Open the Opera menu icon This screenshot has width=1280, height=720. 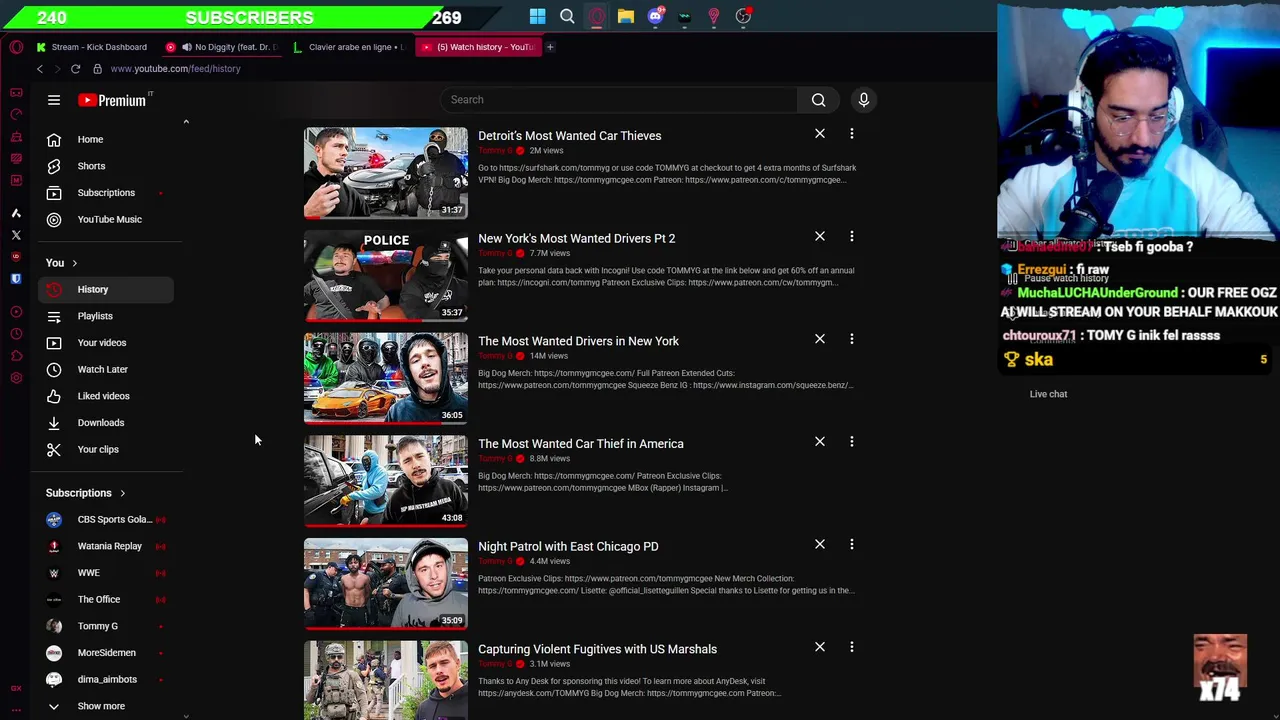(16, 47)
